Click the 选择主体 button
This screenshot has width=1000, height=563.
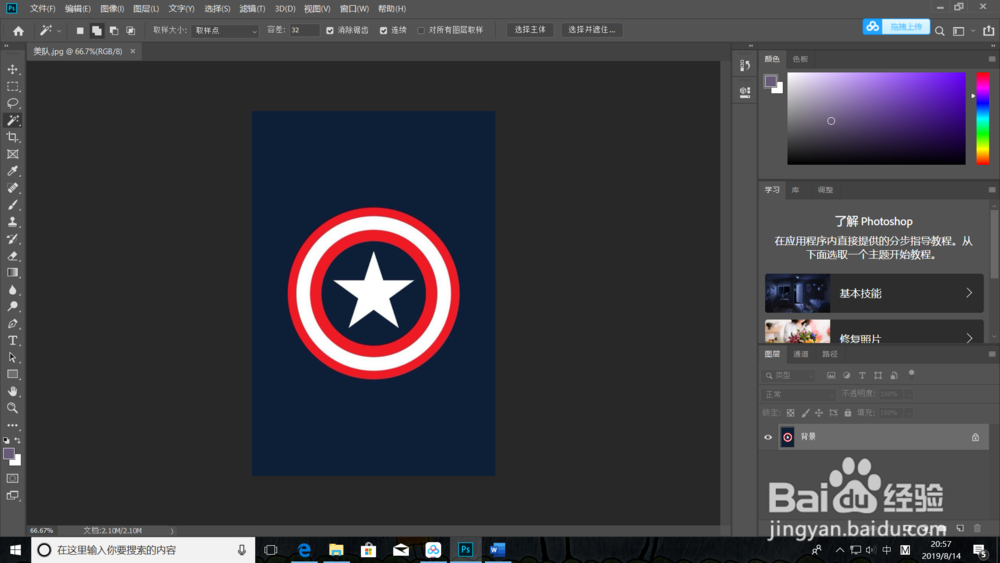point(530,30)
